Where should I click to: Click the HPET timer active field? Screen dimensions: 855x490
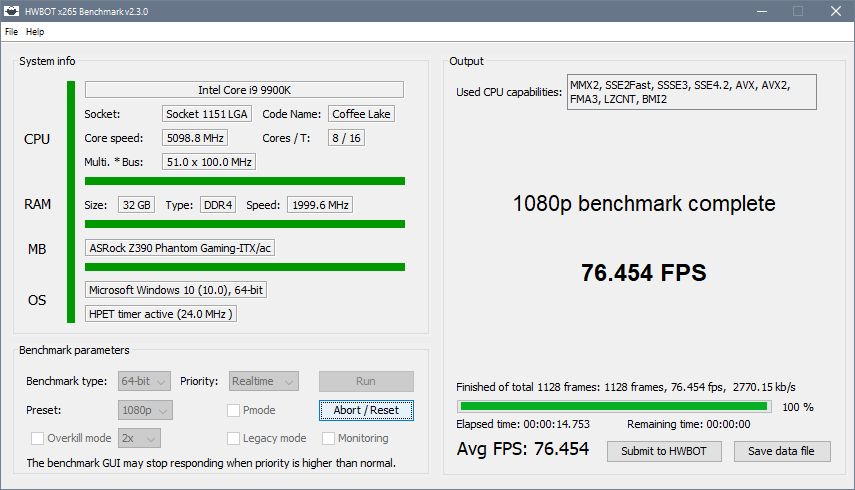161,314
